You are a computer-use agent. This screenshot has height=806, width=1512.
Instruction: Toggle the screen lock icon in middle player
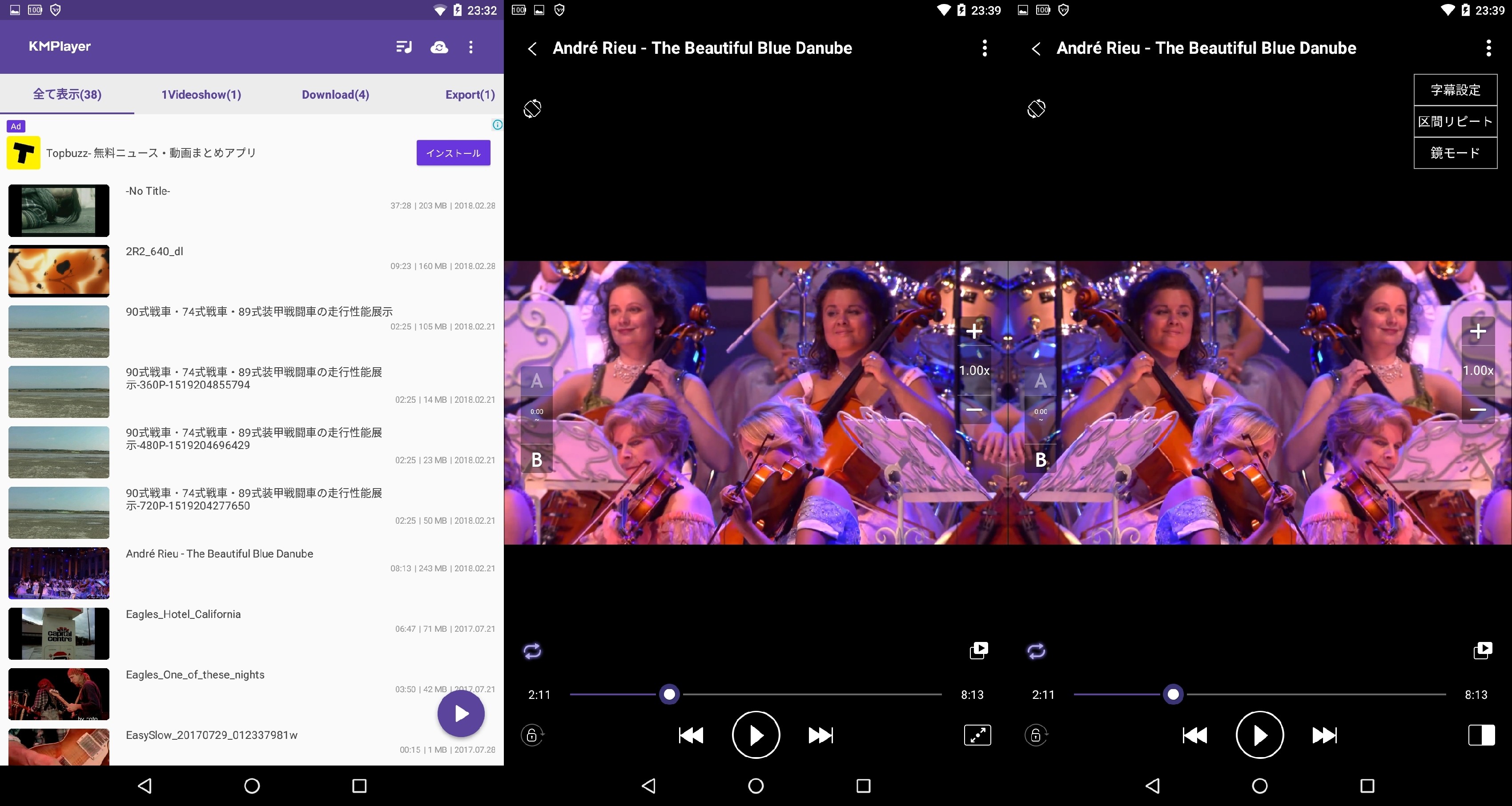click(532, 735)
